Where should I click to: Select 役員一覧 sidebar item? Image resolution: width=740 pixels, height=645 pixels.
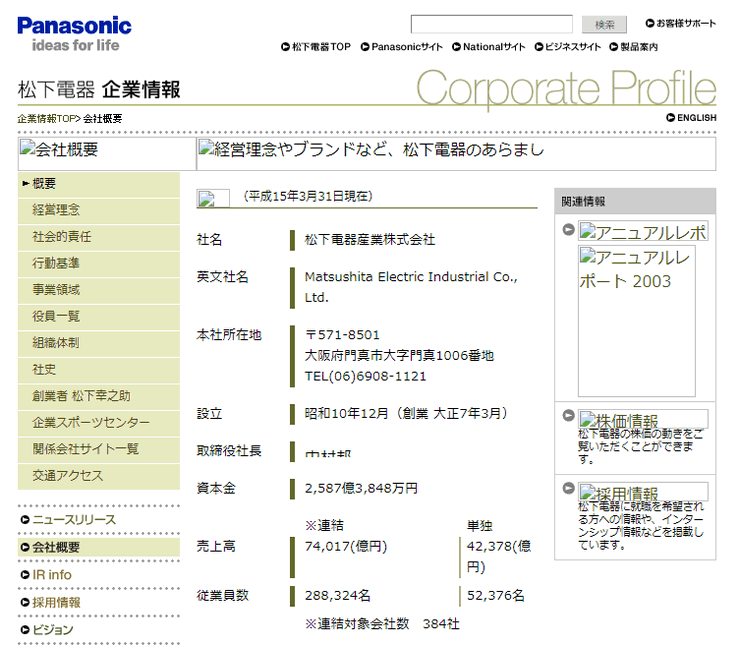pyautogui.click(x=99, y=316)
